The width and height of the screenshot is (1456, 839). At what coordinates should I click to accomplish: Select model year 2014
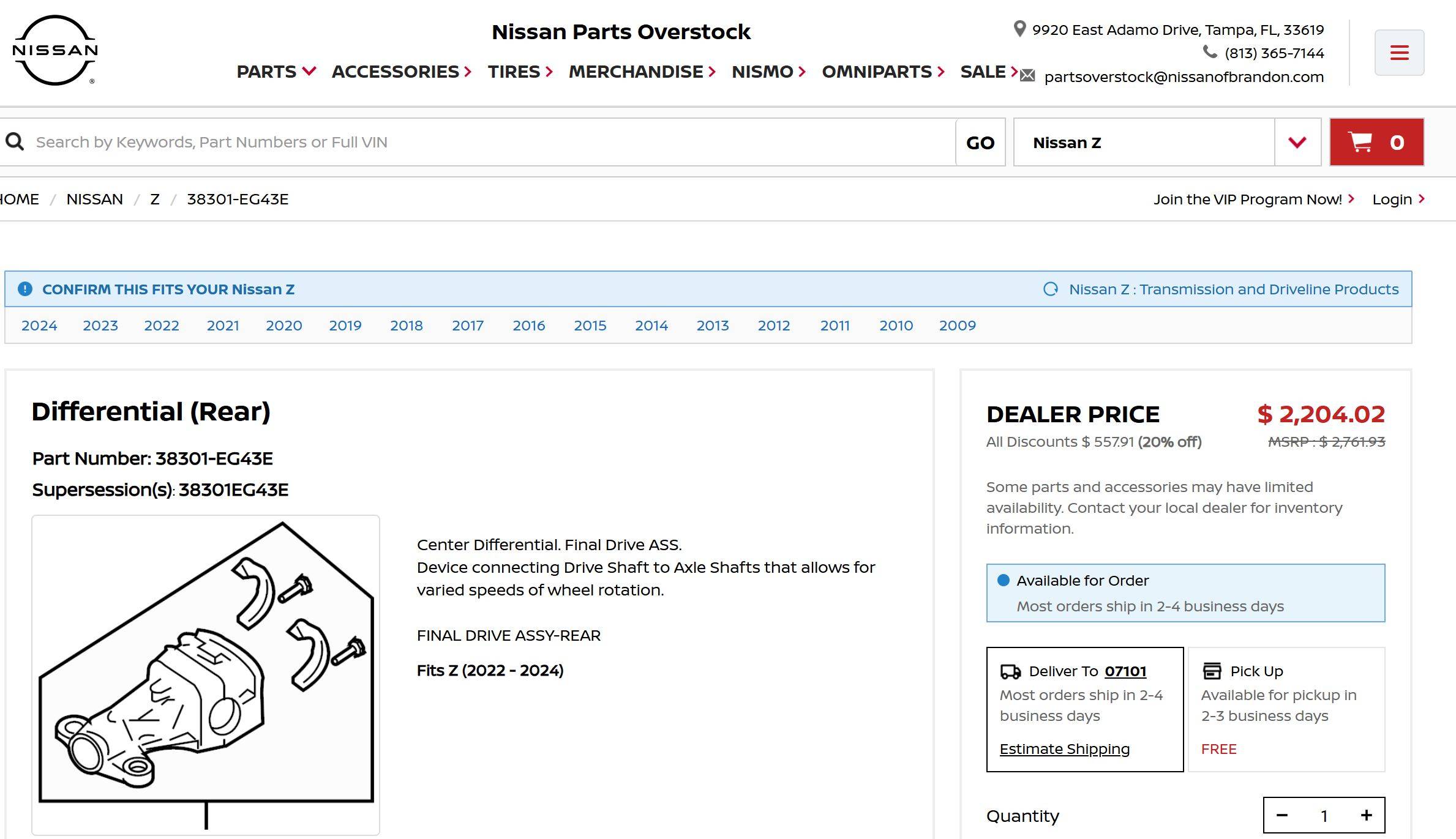[x=651, y=325]
